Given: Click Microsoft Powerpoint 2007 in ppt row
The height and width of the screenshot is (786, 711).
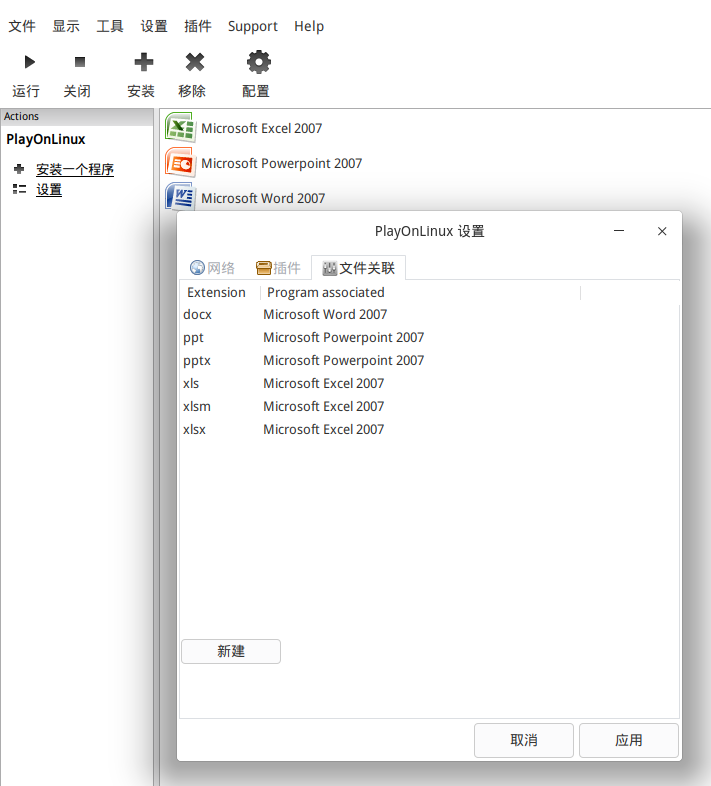Looking at the screenshot, I should click(x=343, y=337).
